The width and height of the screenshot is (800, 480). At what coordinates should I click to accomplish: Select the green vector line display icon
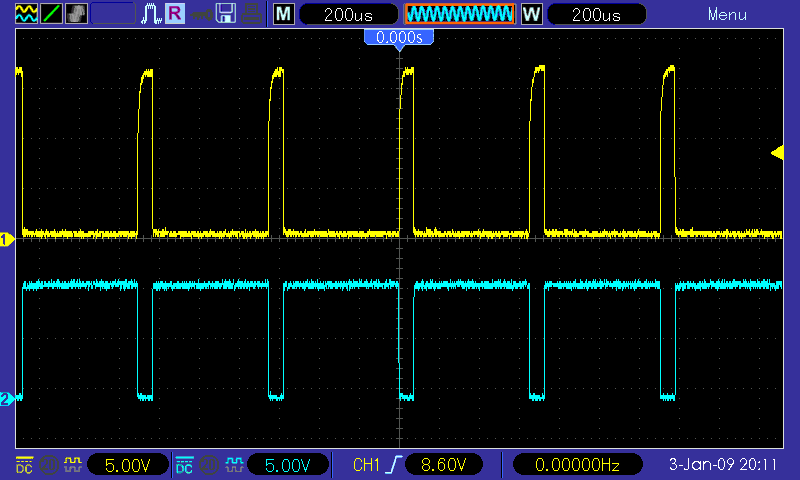51,14
